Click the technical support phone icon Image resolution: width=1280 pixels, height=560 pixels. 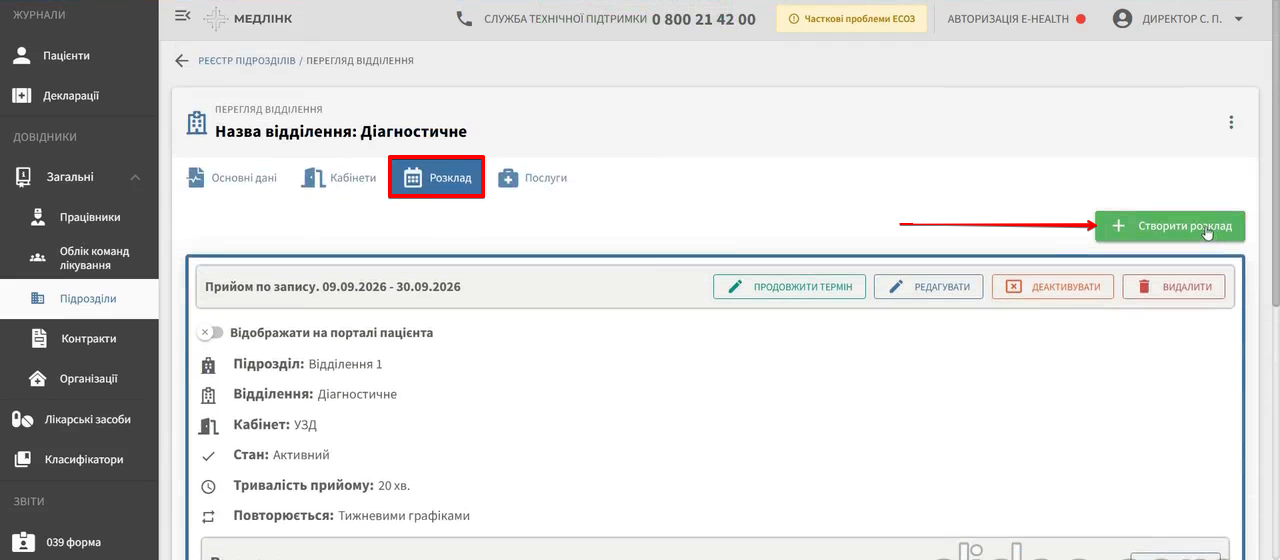tap(464, 18)
